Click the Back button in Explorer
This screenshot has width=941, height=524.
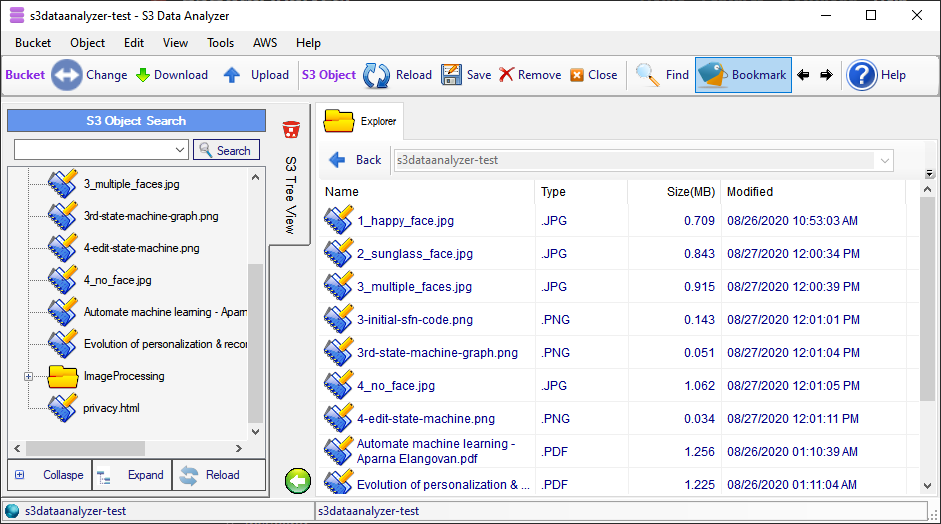(355, 160)
